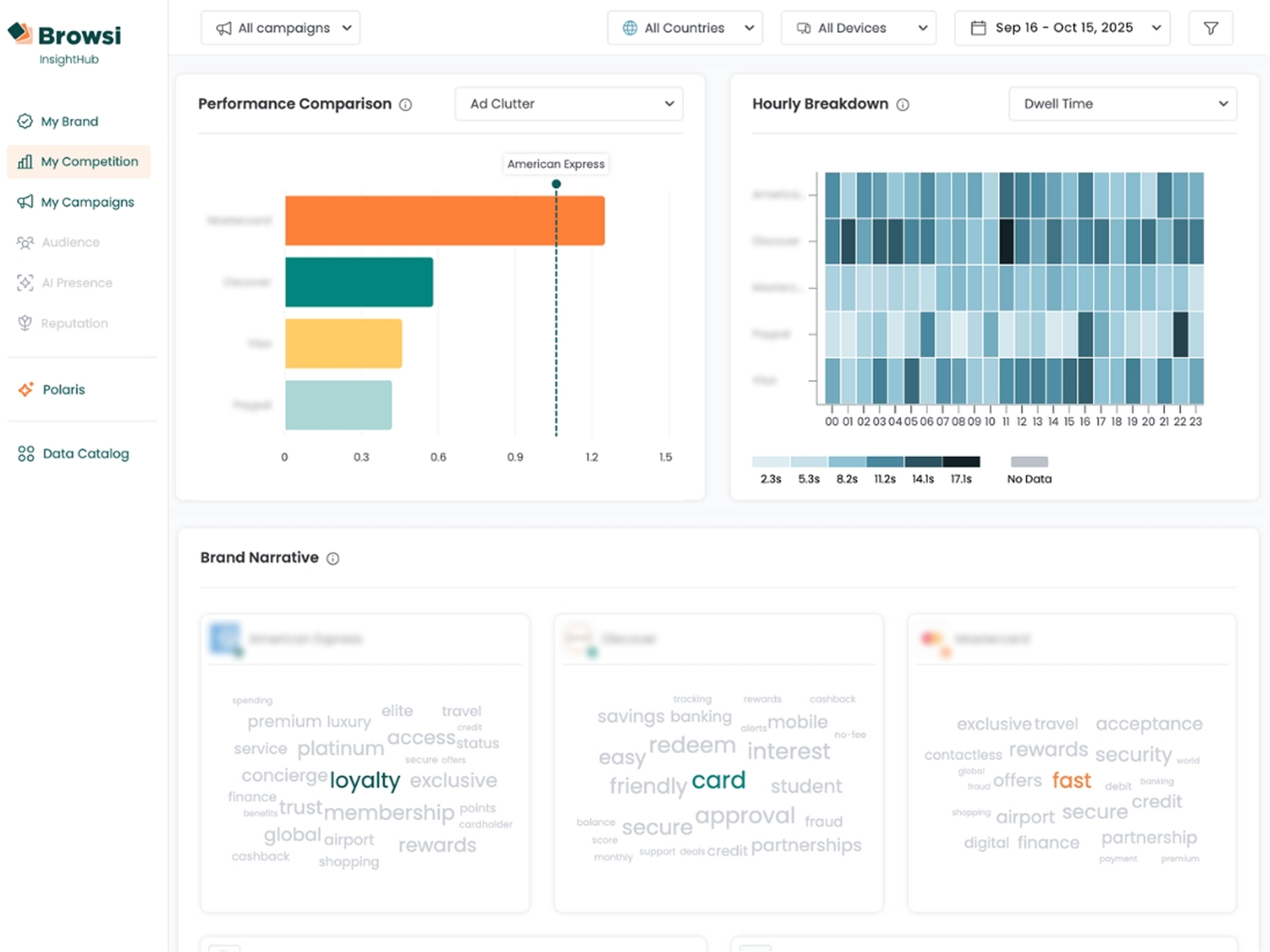Click the Polaris sparkle icon
This screenshot has height=952, width=1270.
click(x=26, y=390)
